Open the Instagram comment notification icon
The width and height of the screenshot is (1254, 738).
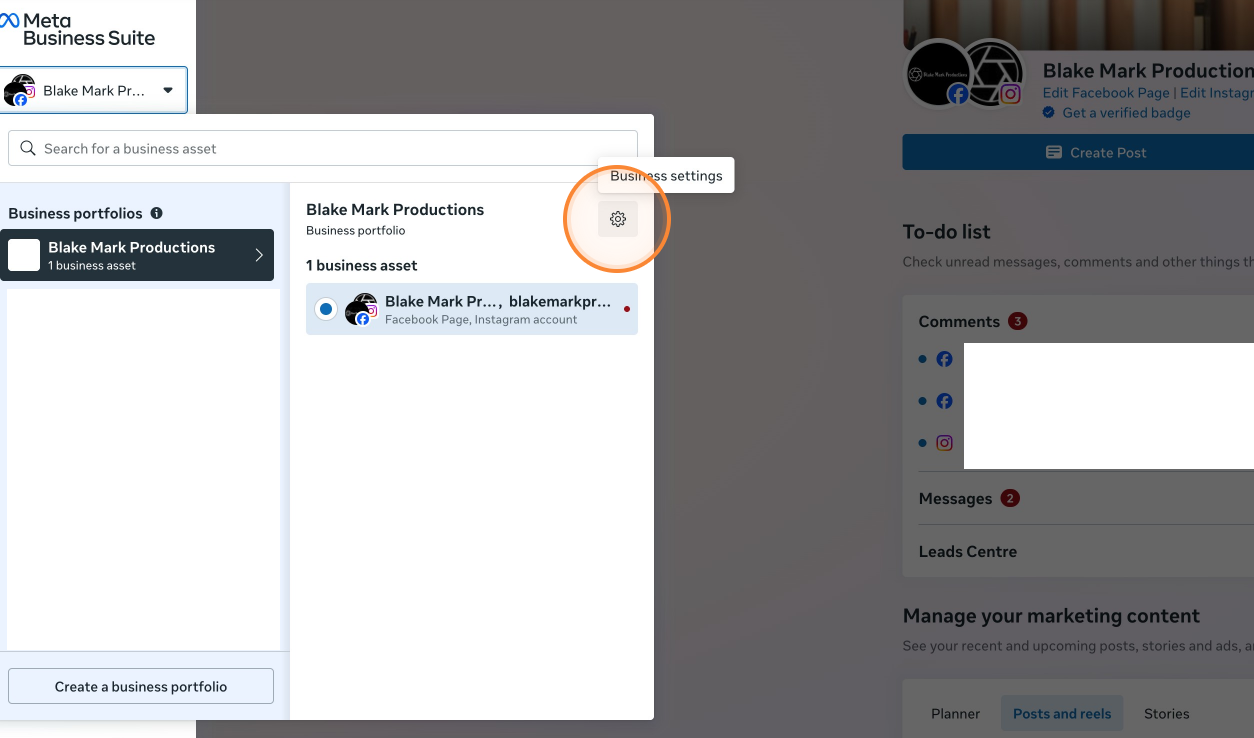tap(944, 442)
